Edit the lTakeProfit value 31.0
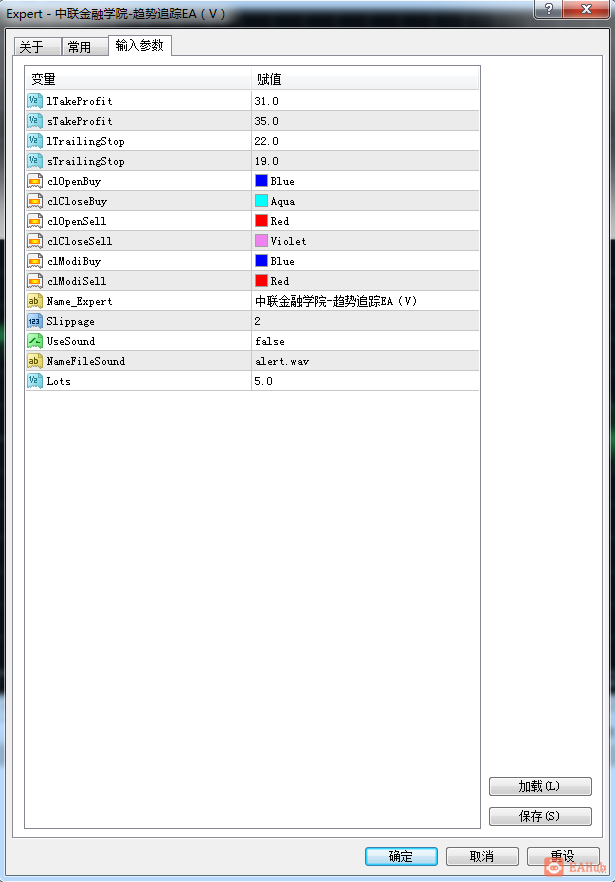 point(365,101)
